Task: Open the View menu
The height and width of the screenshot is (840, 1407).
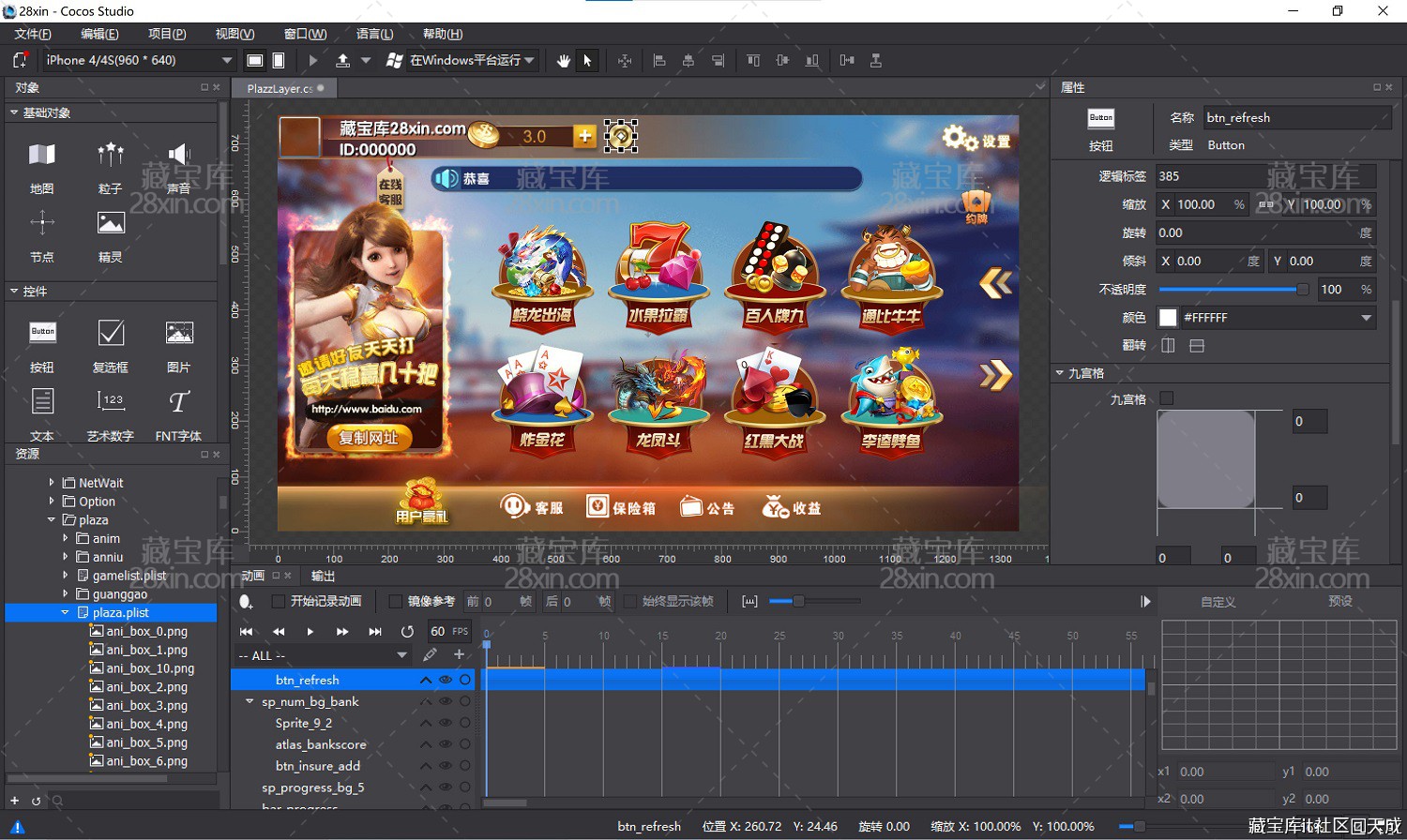Action: 234,34
